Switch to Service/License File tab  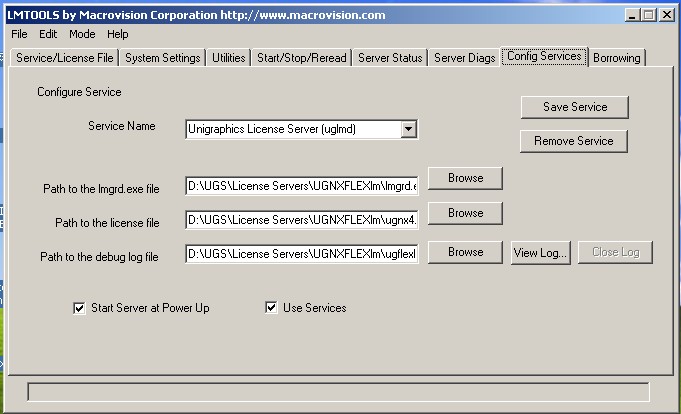coord(65,58)
